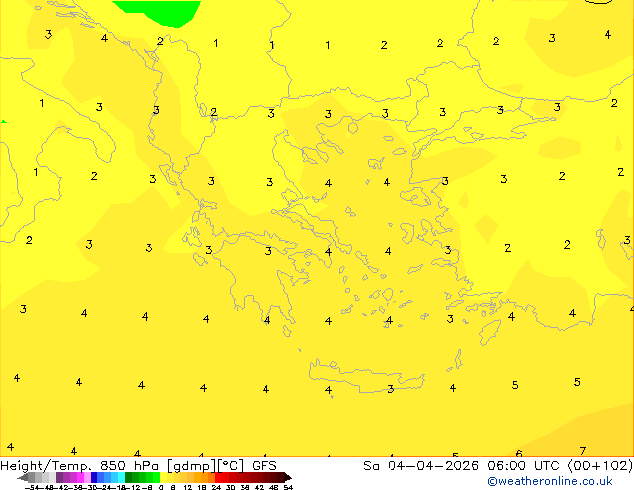
Task: Click the legend scale label 54
Action: tap(288, 487)
